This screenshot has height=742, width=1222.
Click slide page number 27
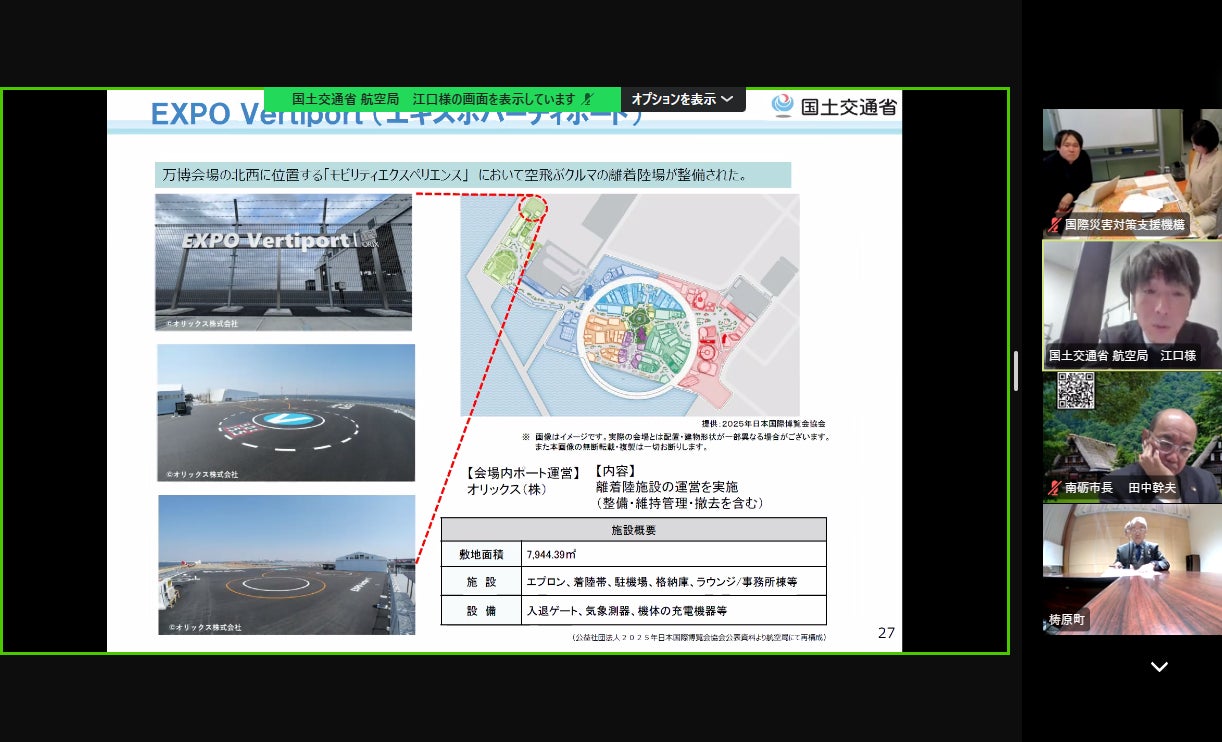coord(886,632)
